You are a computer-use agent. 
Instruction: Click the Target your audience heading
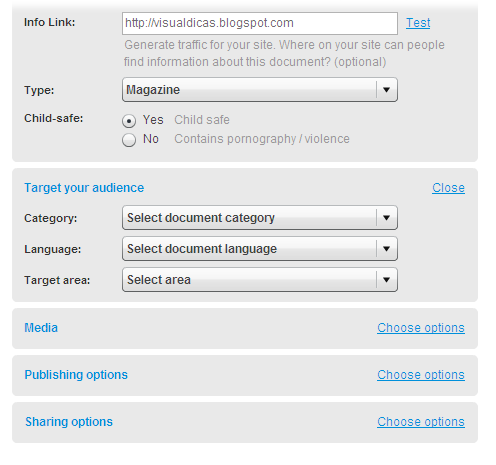(84, 188)
